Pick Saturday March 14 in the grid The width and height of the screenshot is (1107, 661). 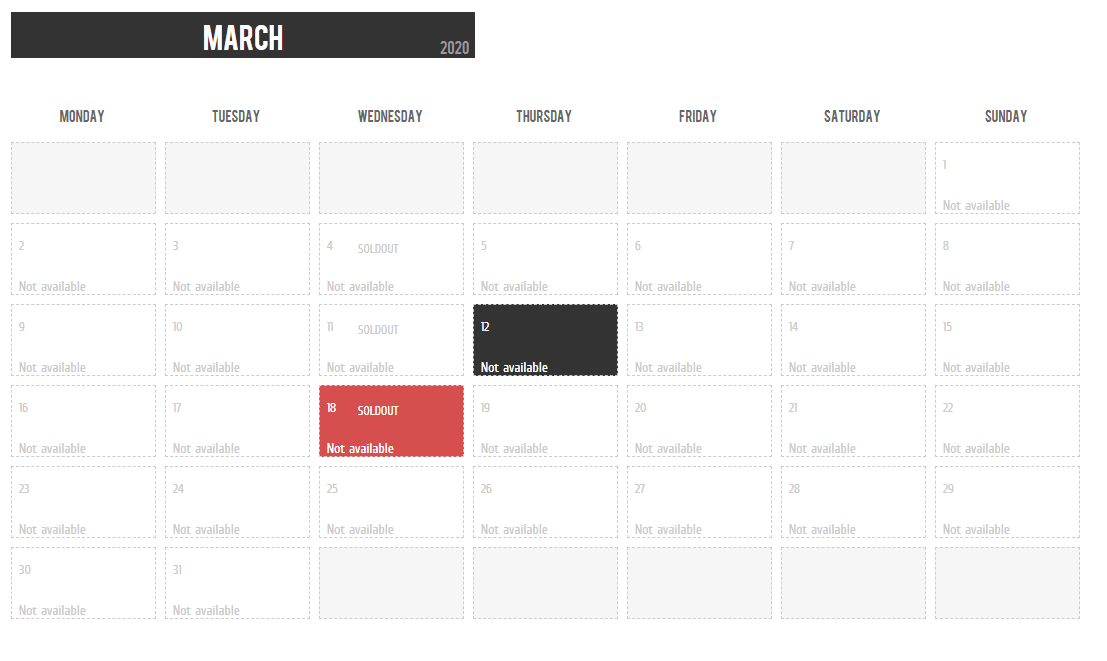point(853,340)
